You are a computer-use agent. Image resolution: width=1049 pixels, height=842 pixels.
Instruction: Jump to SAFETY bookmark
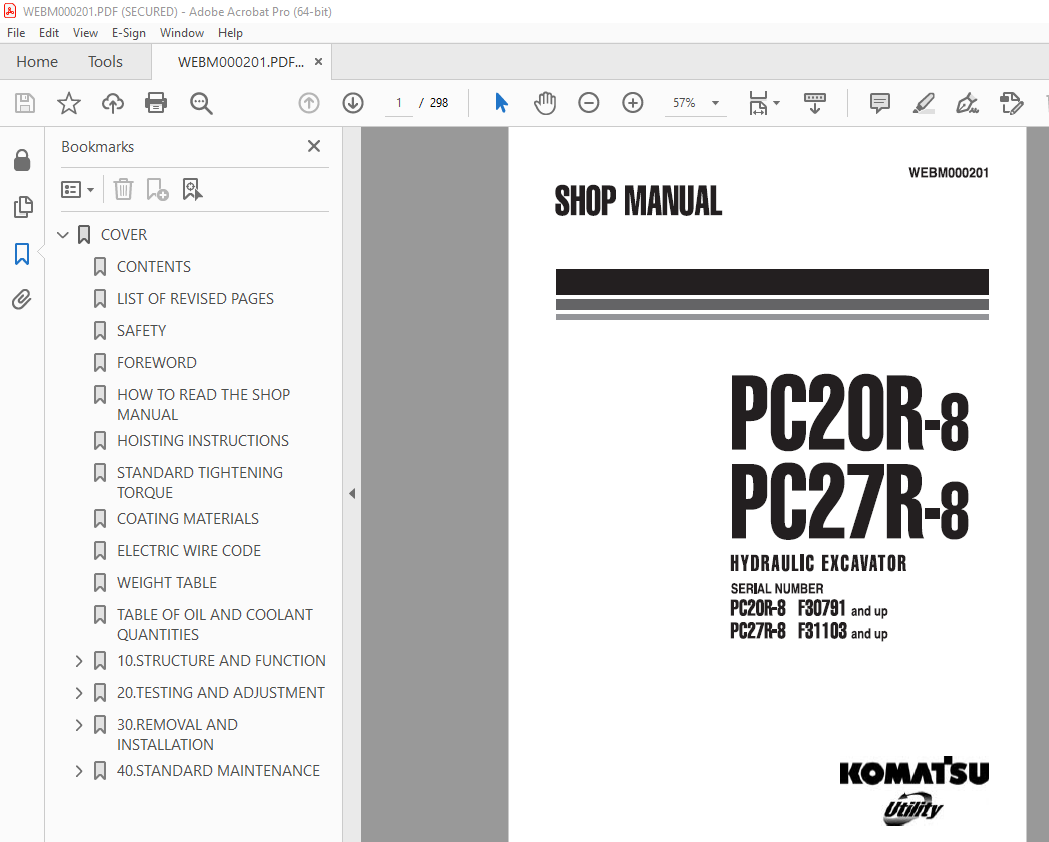click(x=141, y=331)
